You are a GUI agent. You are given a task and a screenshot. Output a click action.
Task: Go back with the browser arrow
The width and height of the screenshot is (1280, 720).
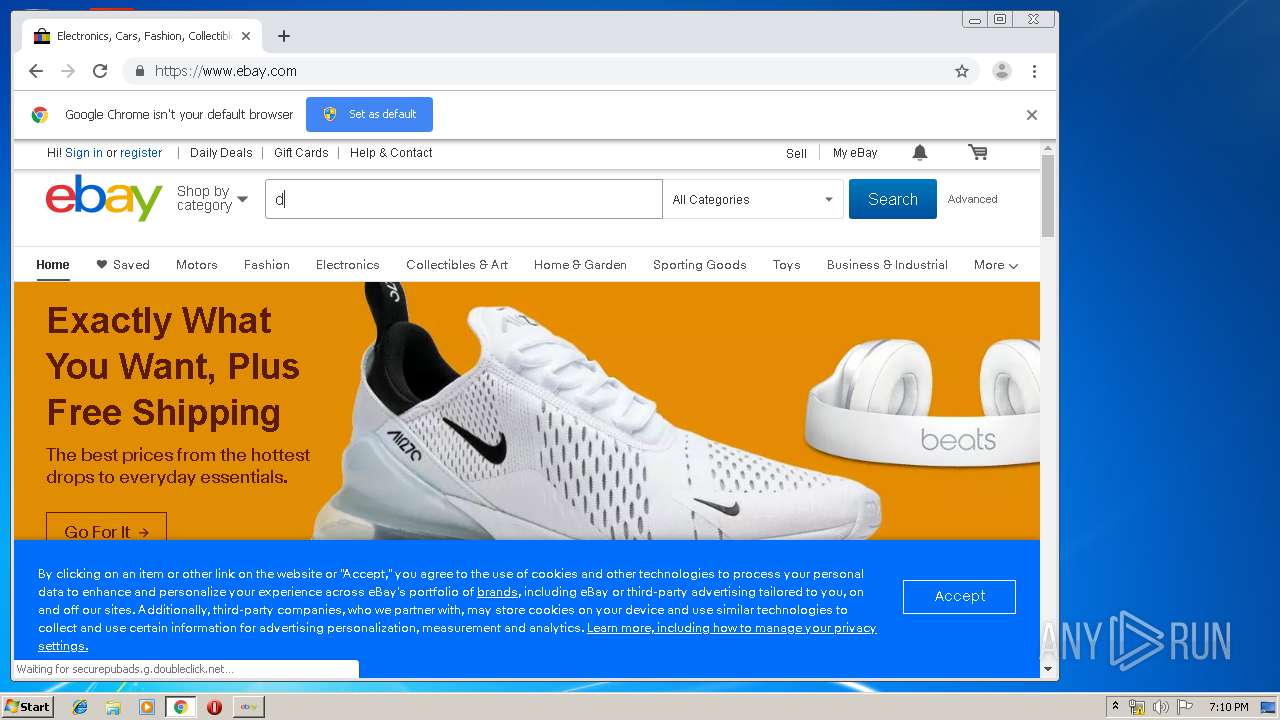36,71
